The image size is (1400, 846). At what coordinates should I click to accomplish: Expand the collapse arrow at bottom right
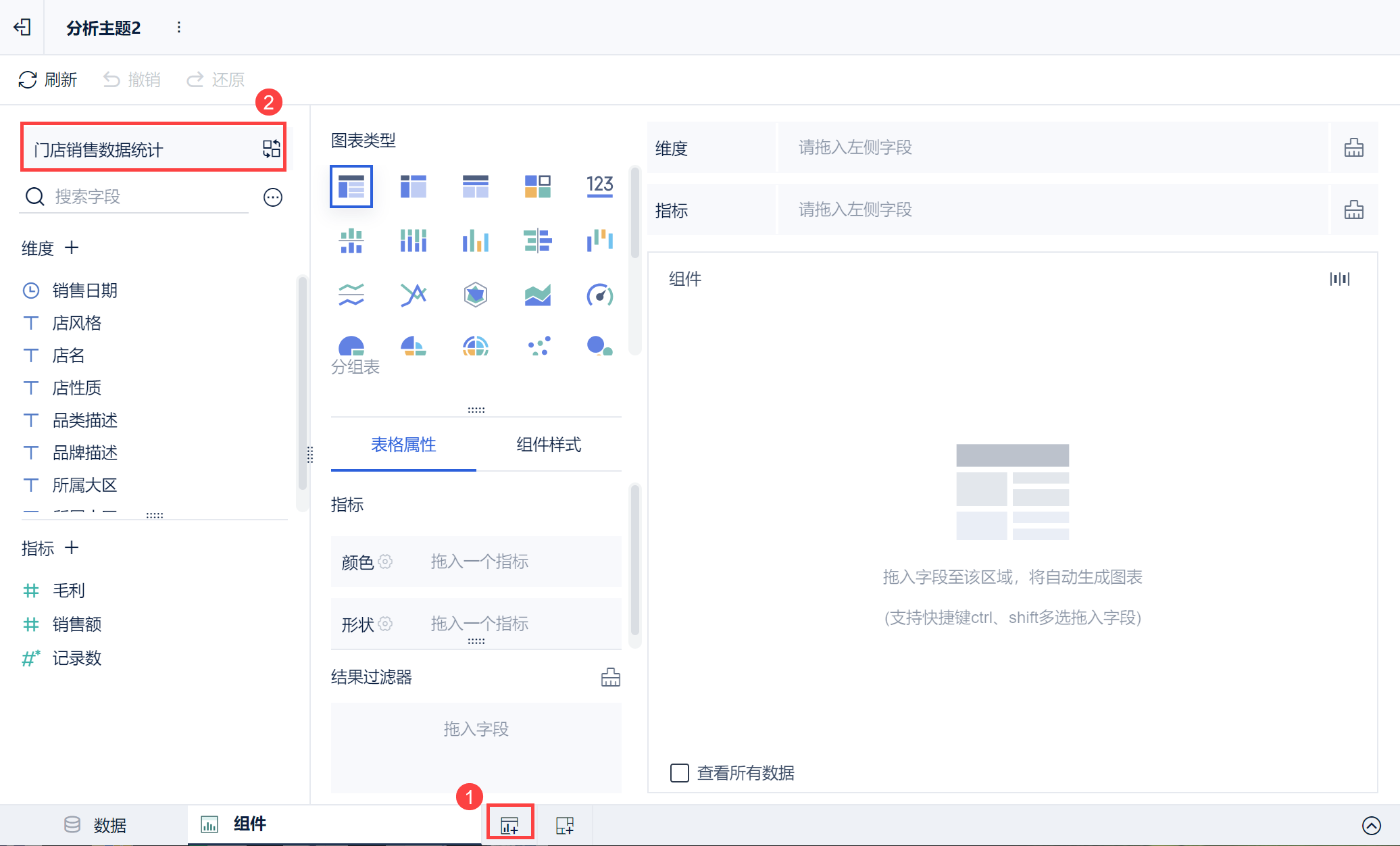[x=1371, y=825]
